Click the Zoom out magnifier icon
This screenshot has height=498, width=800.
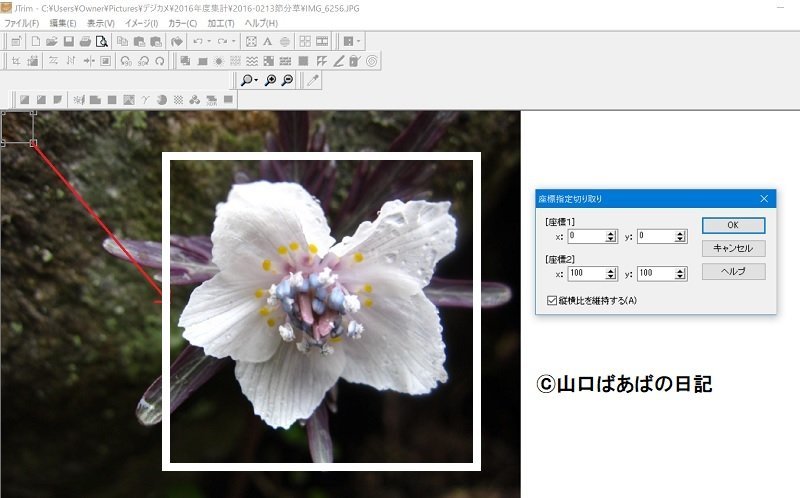coord(287,80)
